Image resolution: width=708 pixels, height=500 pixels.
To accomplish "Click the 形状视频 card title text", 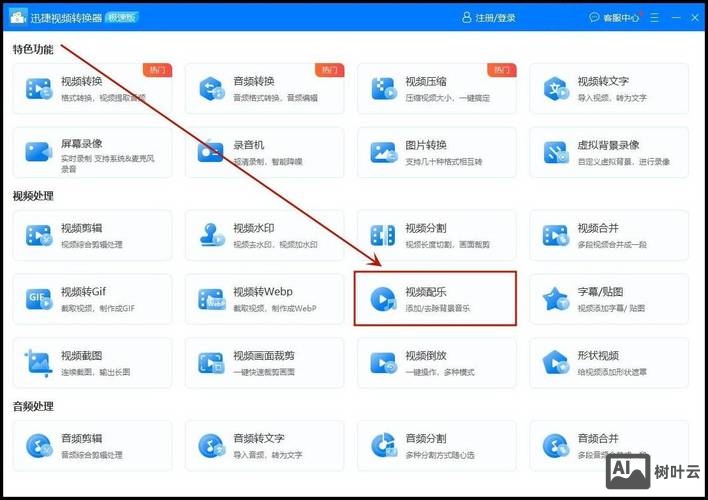I will pos(598,355).
